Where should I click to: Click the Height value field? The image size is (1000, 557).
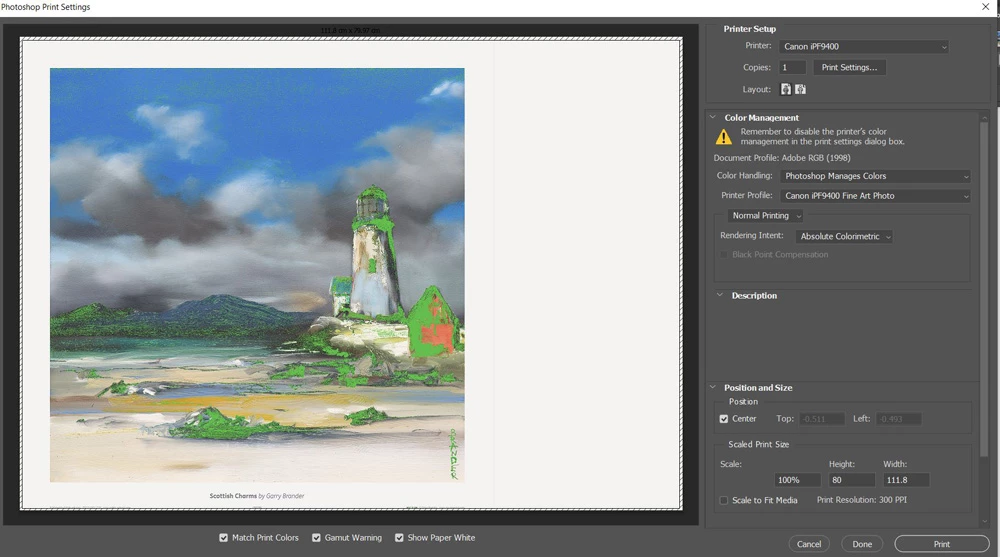click(851, 480)
